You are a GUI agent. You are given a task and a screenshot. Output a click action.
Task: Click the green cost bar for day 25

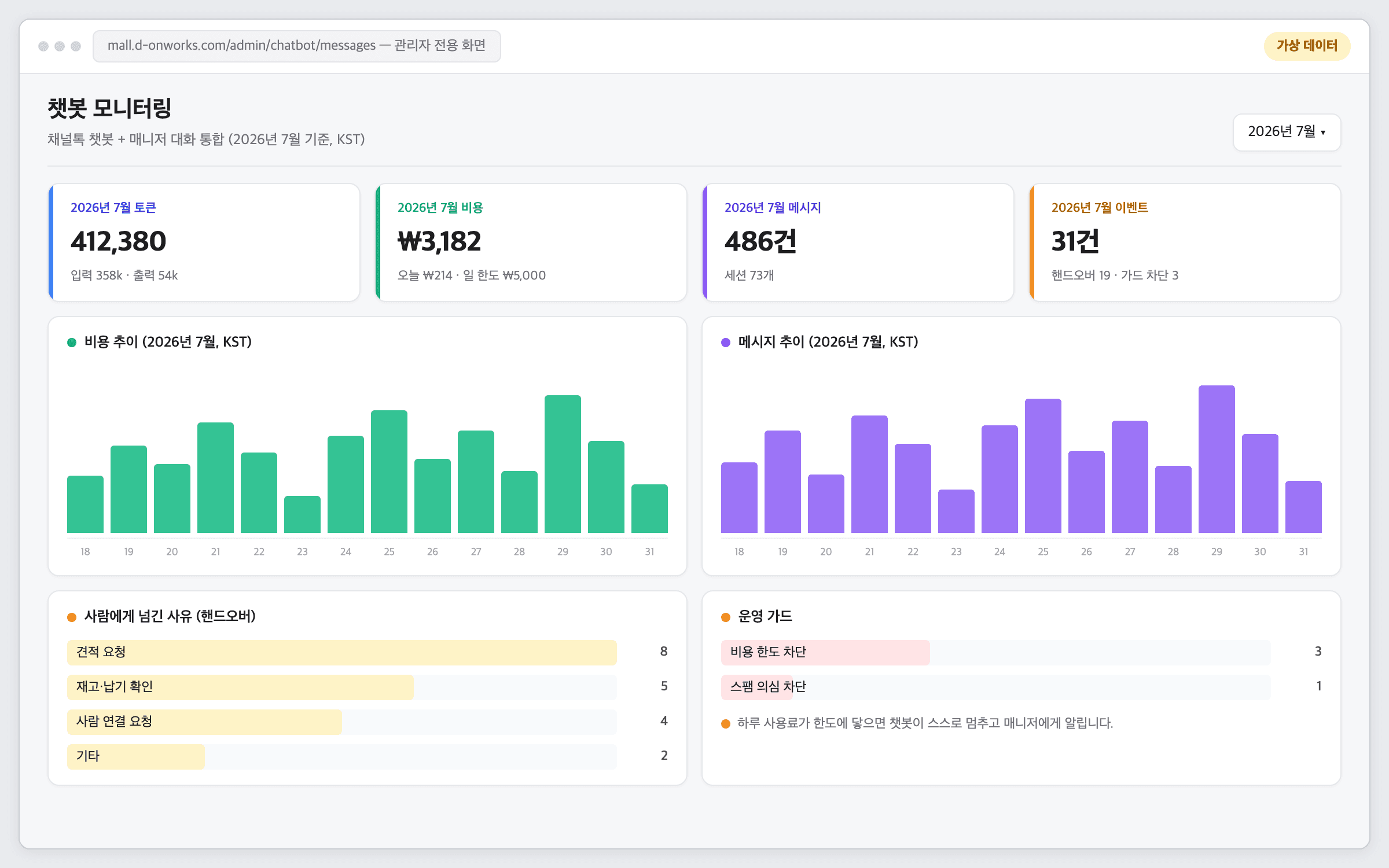[x=389, y=472]
